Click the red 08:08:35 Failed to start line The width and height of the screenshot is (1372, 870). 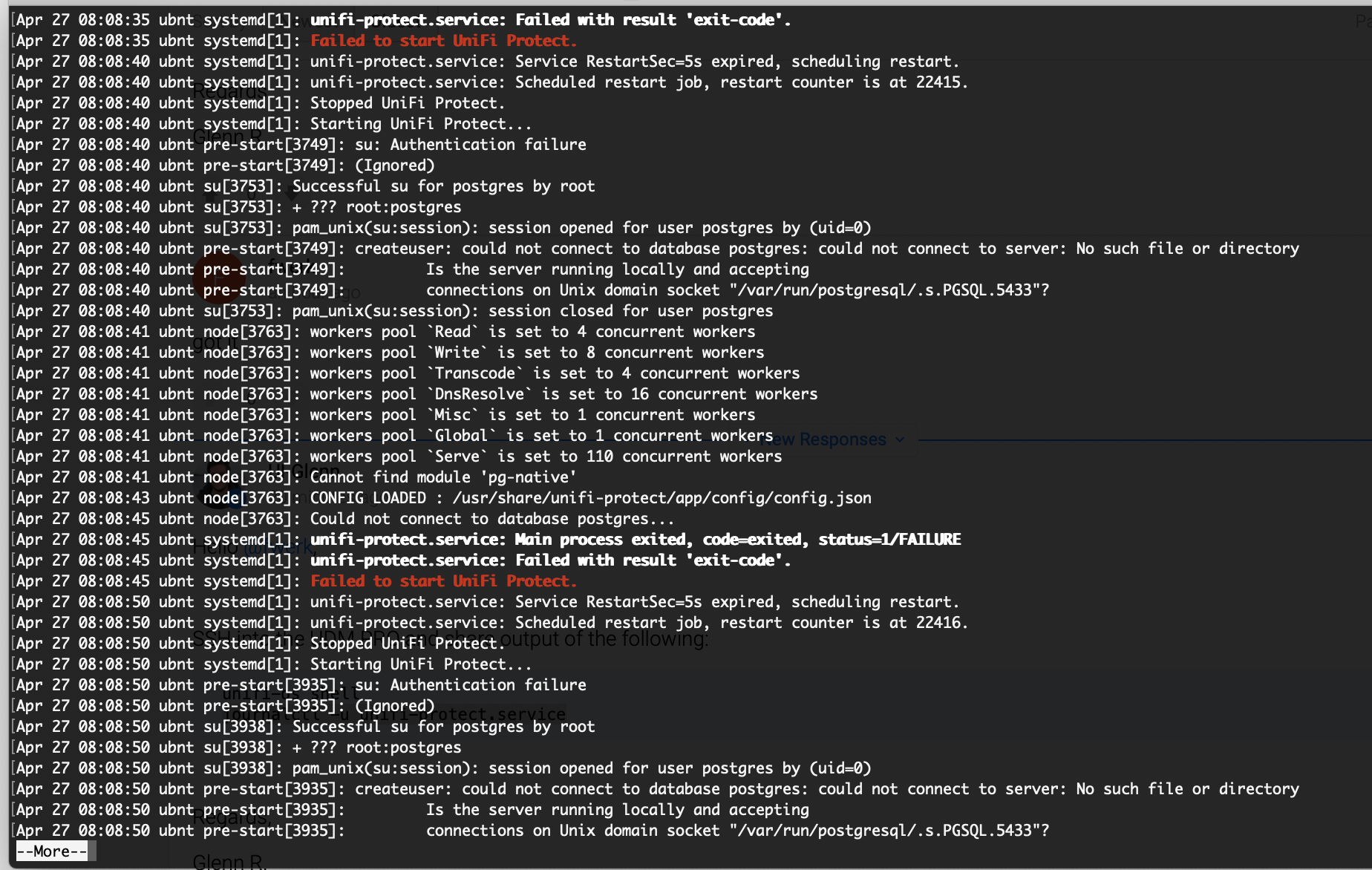click(442, 41)
